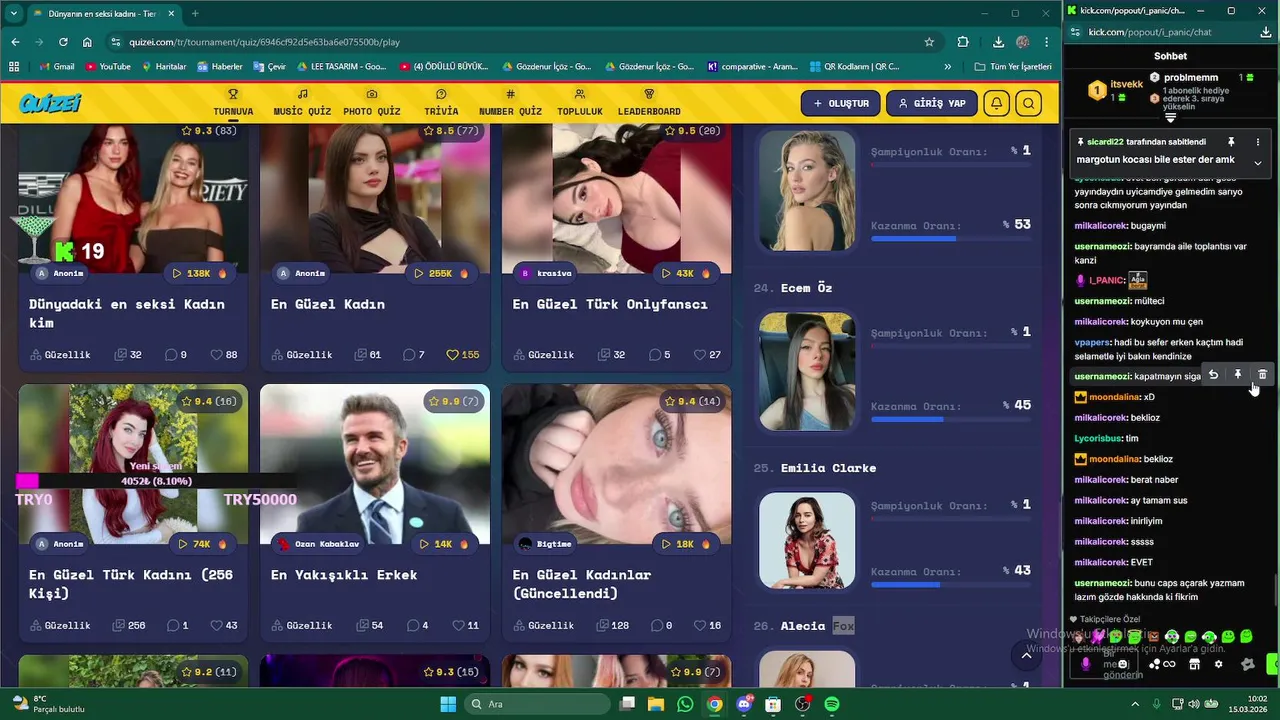Viewport: 1280px width, 720px height.
Task: Open Photo Quiz menu item
Action: click(x=372, y=103)
